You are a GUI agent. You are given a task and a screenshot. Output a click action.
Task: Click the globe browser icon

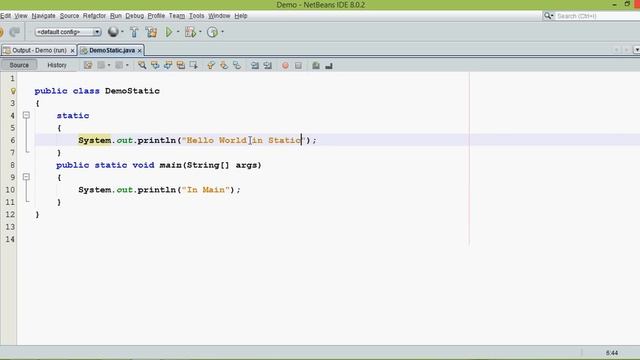coord(113,32)
